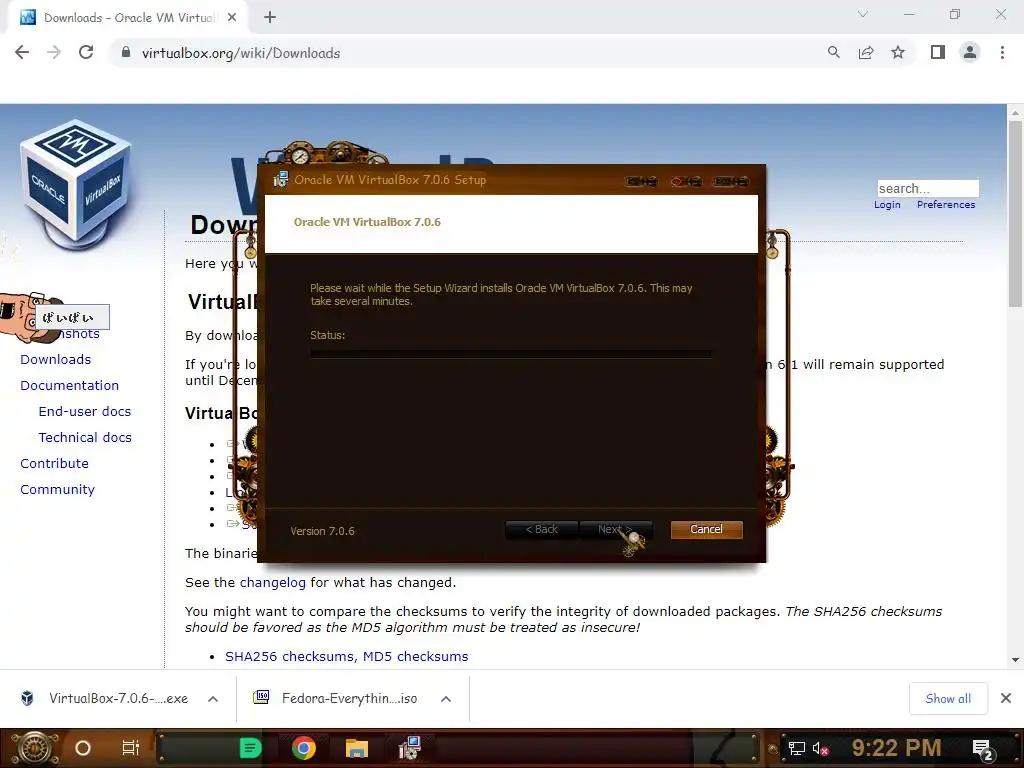Viewport: 1024px width, 768px height.
Task: Open Cortana search circle on taskbar
Action: point(83,748)
